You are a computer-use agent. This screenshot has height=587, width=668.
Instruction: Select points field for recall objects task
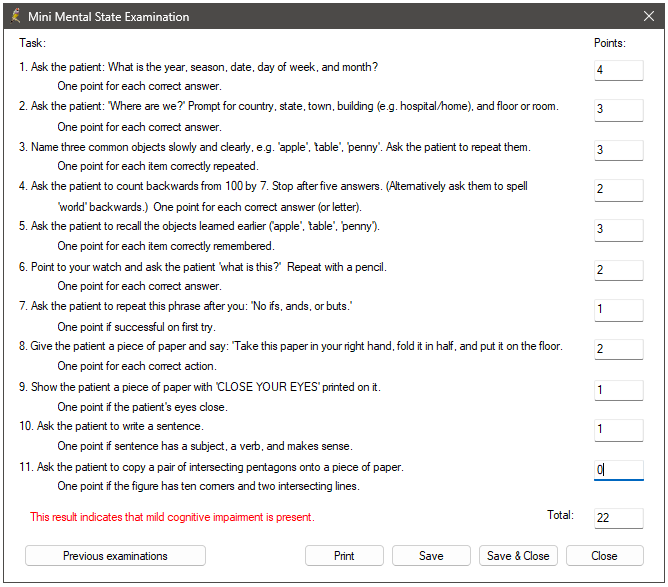619,230
